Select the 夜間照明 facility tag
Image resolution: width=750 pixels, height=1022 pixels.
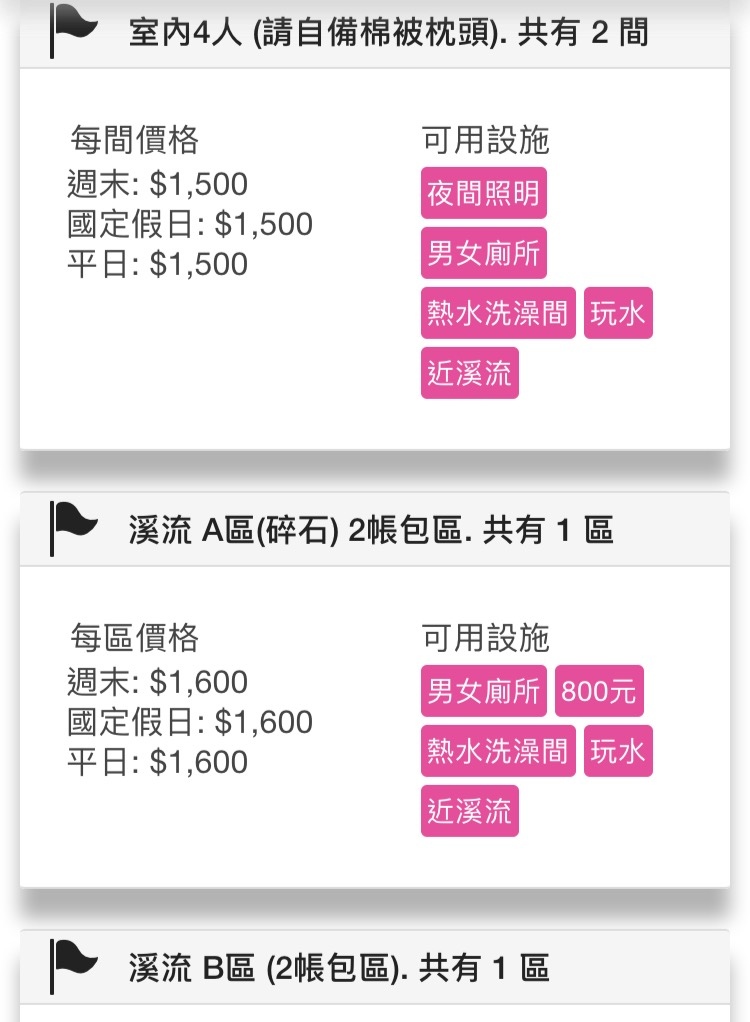[483, 193]
